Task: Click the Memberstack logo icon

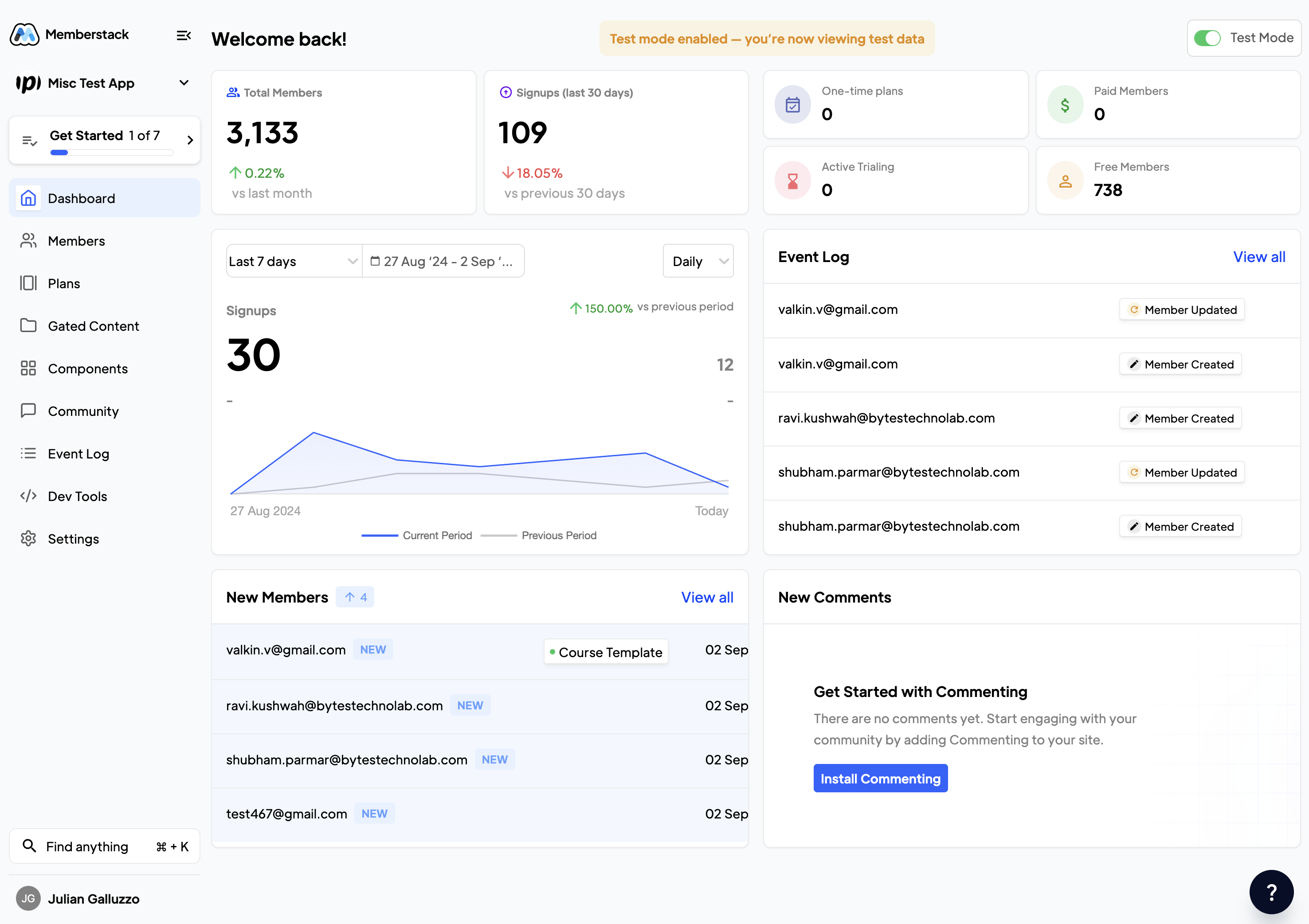Action: coord(24,35)
